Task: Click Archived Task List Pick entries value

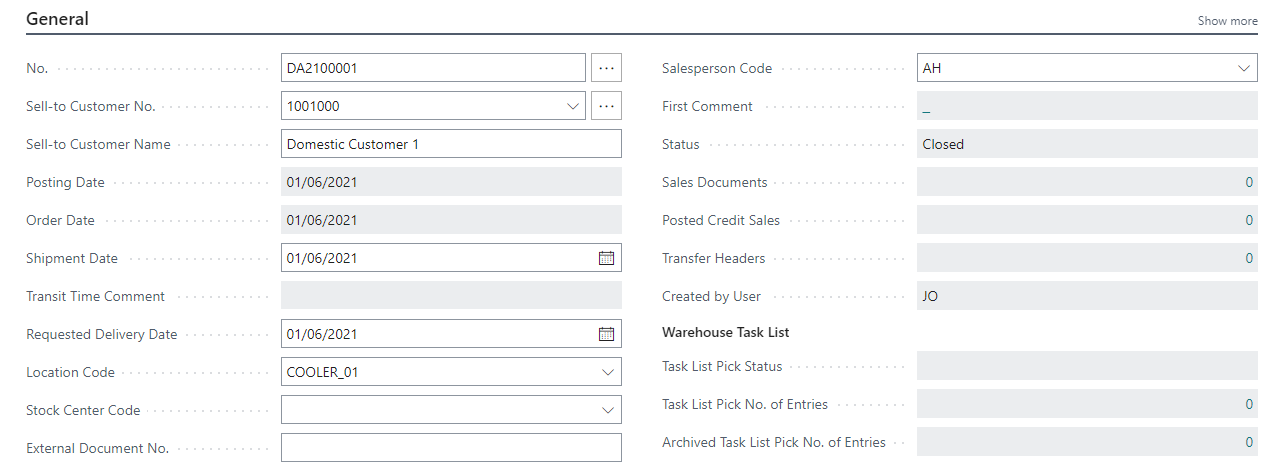Action: tap(1248, 442)
